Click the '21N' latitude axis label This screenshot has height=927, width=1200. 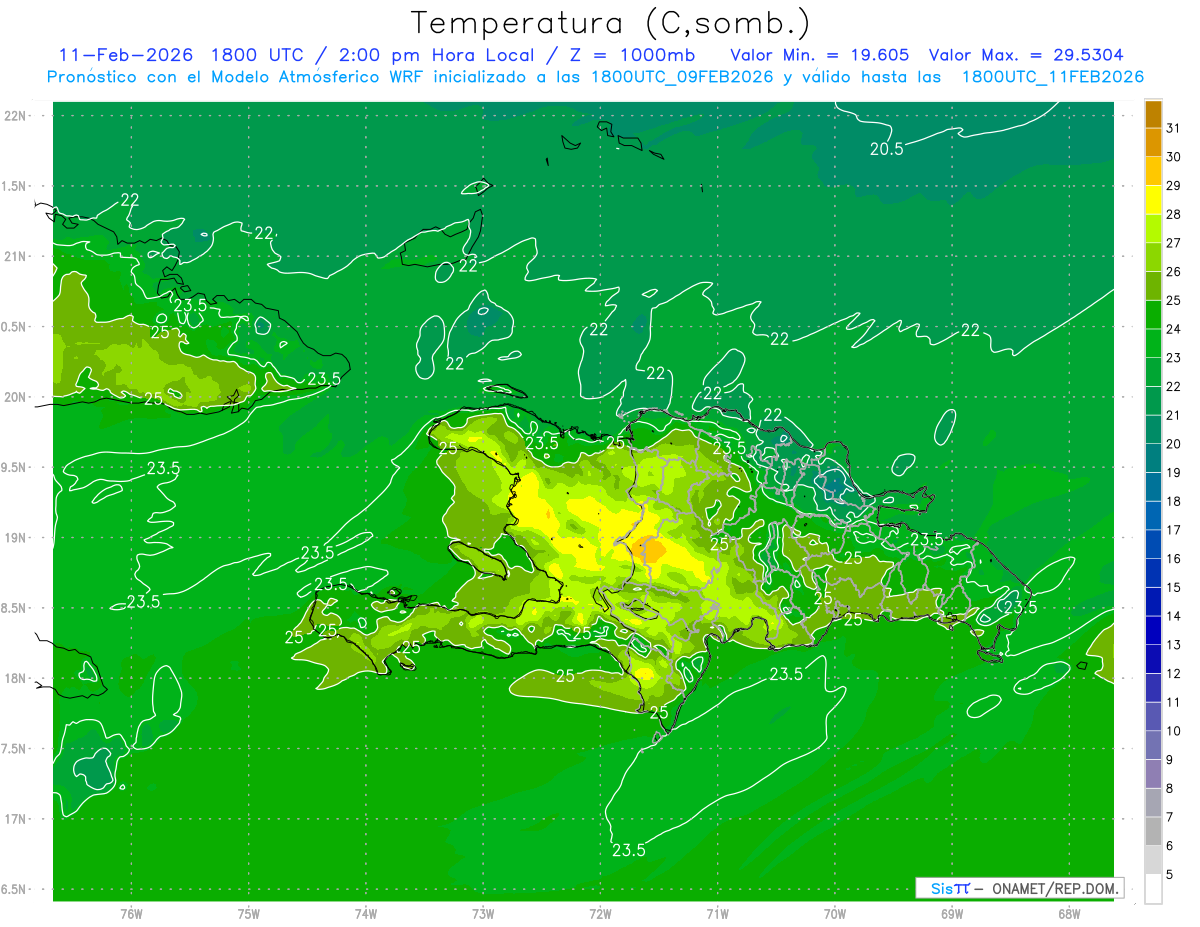tap(17, 257)
